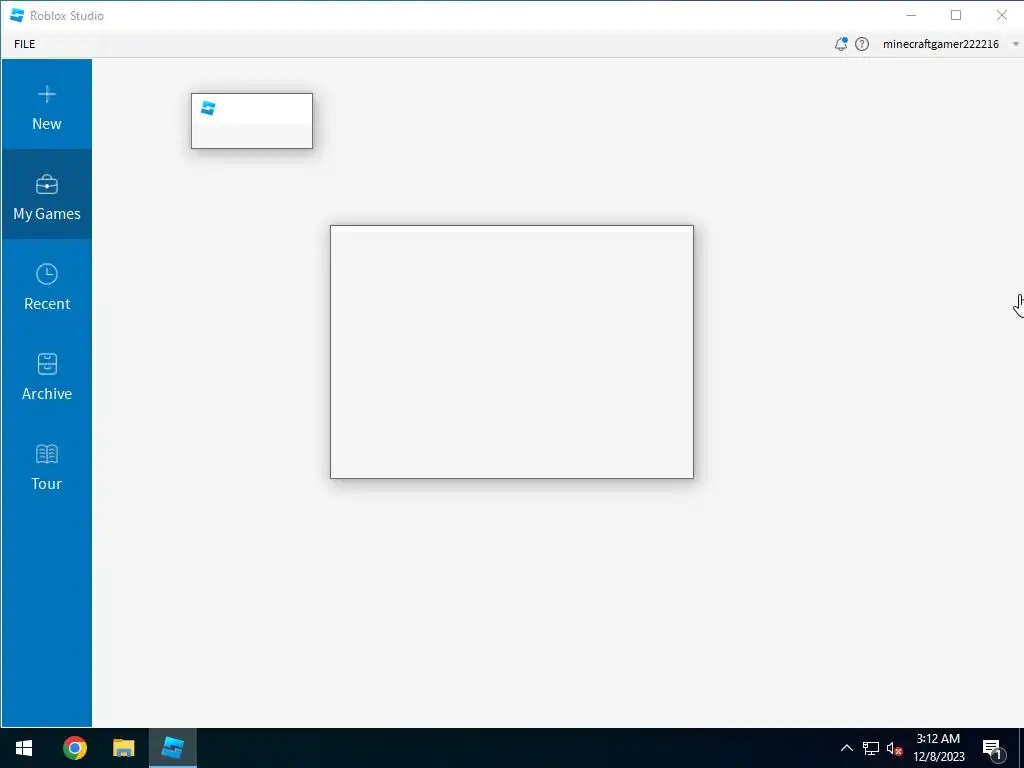This screenshot has width=1024, height=768.
Task: Click the taskbar clock showing 3:12 AM
Action: tap(938, 748)
